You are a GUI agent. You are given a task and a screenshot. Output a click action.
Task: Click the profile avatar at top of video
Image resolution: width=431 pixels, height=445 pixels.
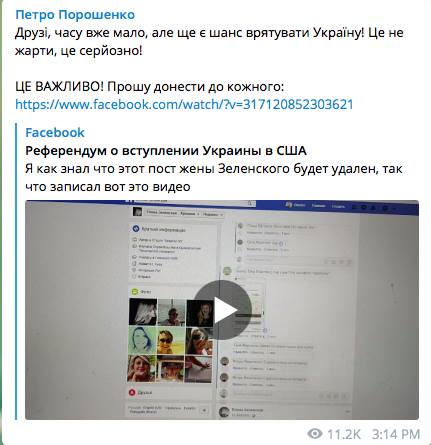click(137, 211)
